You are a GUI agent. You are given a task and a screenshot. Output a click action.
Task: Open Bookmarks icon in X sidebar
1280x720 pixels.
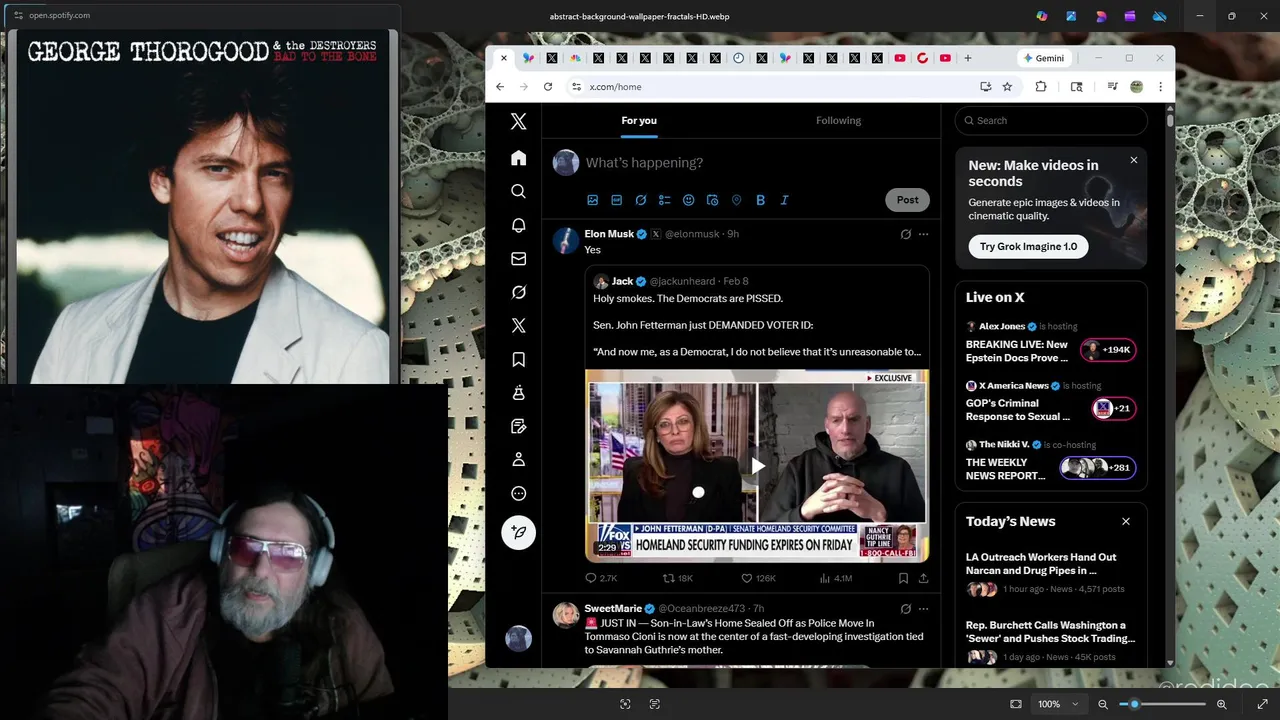[x=518, y=359]
